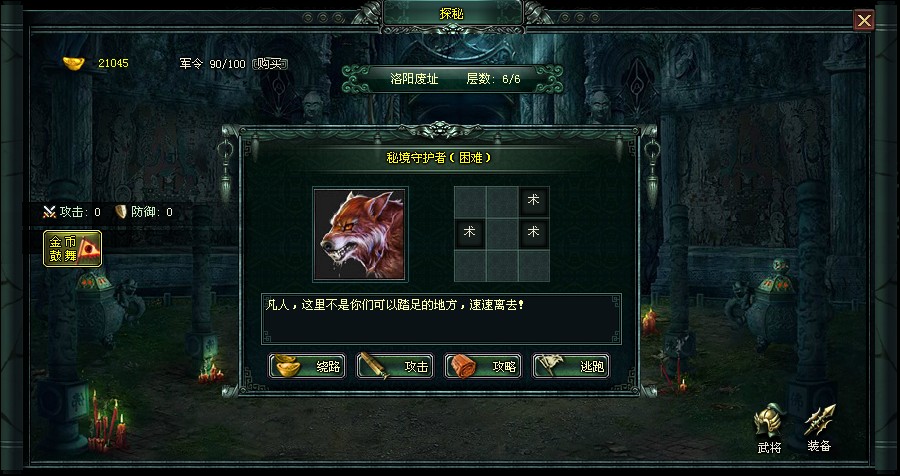Viewport: 900px width, 476px height.
Task: Click the 探秘 title tab
Action: click(452, 13)
